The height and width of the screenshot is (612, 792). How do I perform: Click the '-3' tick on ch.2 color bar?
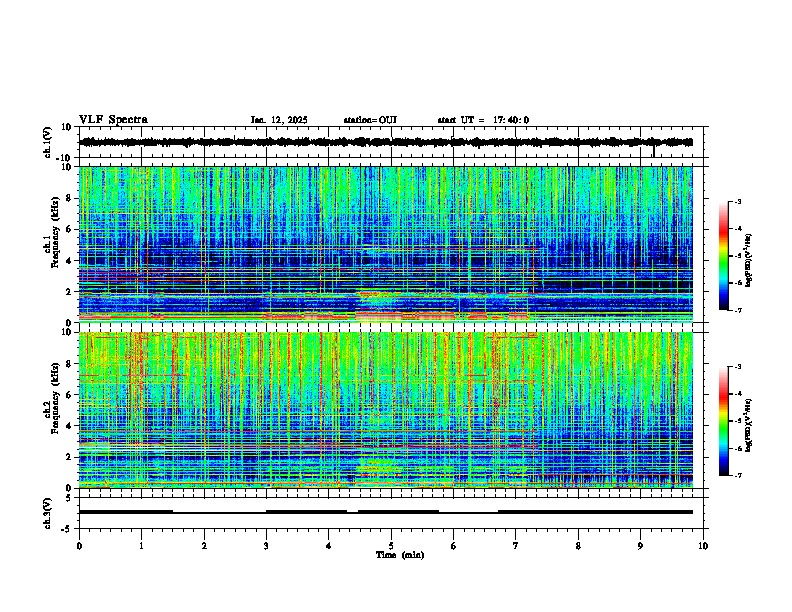click(738, 367)
